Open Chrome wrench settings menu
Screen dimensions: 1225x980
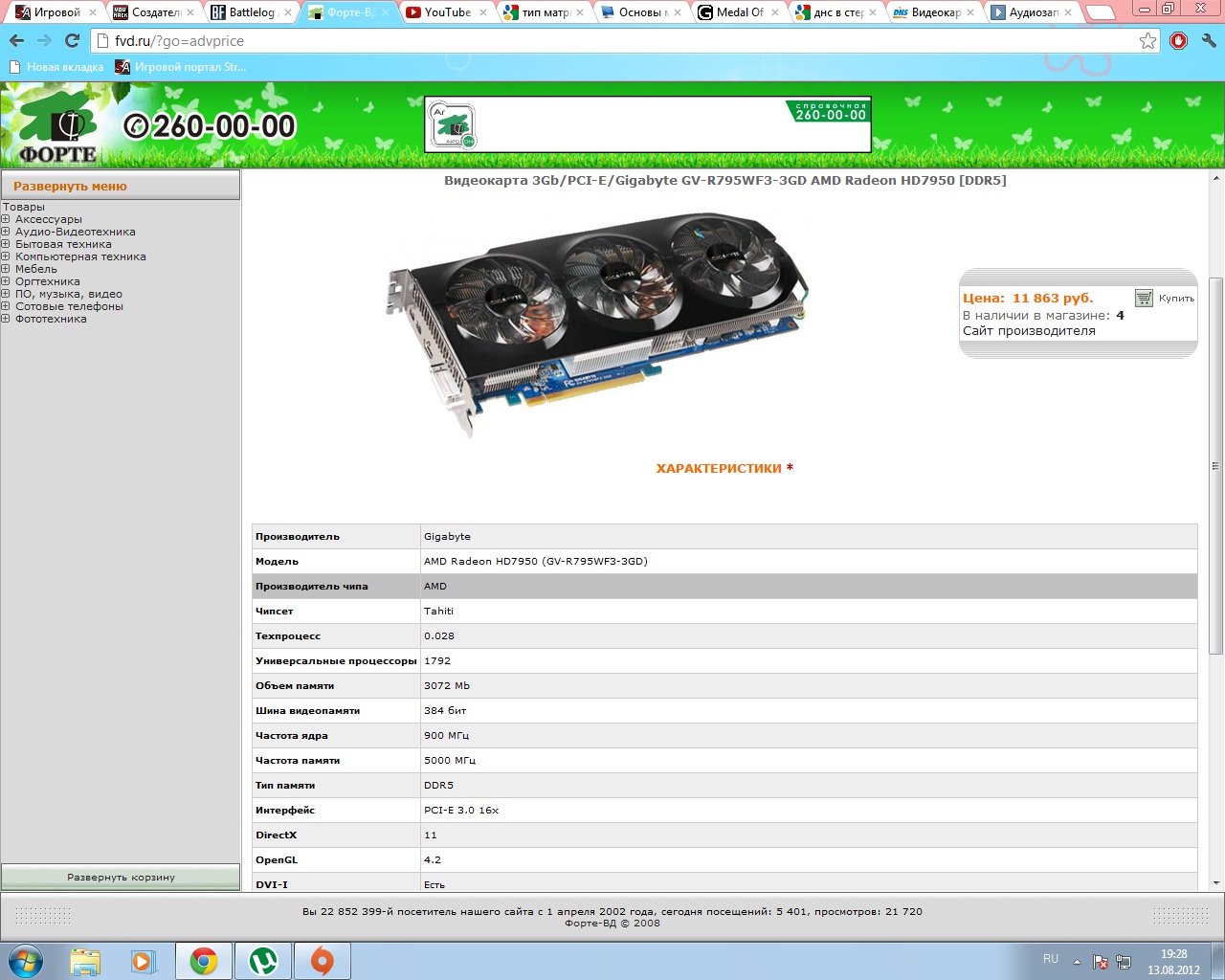[x=1209, y=40]
